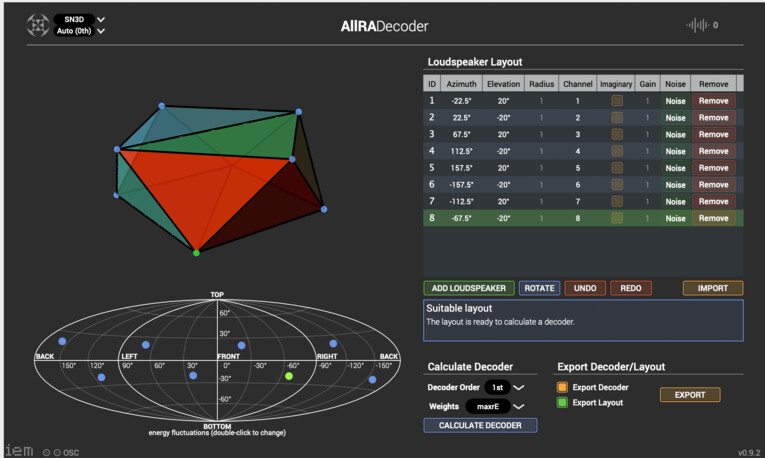765x458 pixels.
Task: Play test noise on loudspeaker 1
Action: (x=675, y=101)
